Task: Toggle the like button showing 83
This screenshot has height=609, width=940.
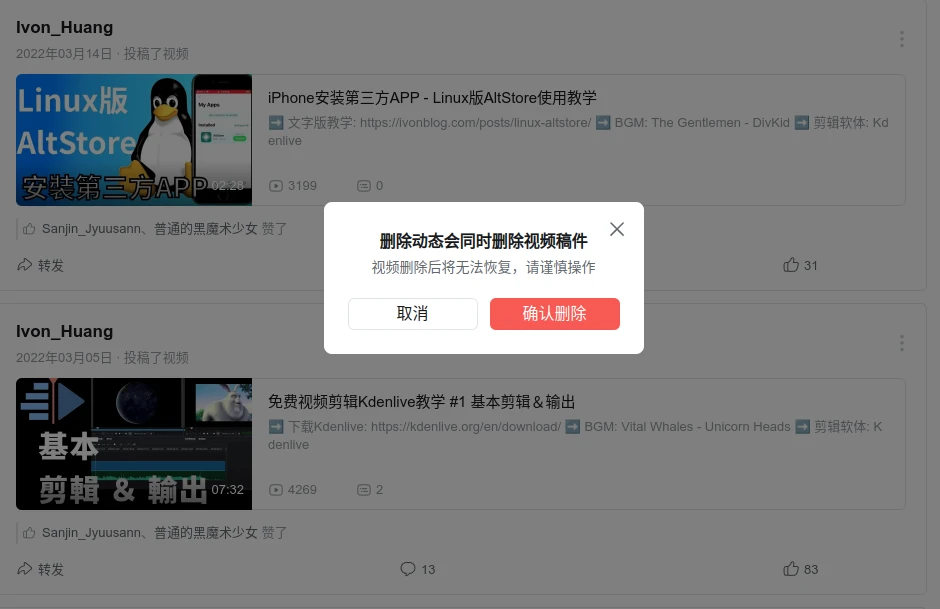Action: point(791,569)
